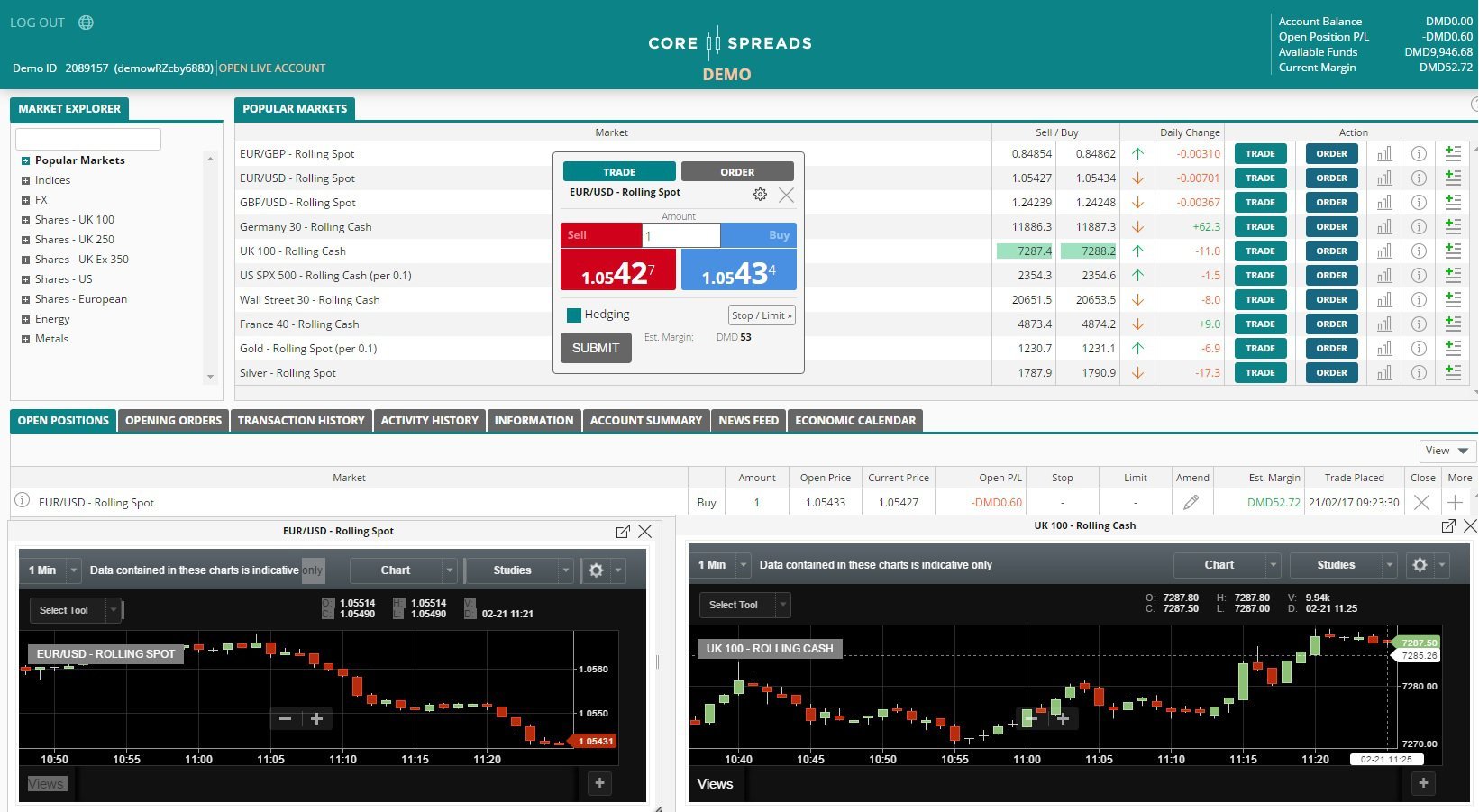Amend the EUR/USD position with pencil icon

tap(1191, 503)
